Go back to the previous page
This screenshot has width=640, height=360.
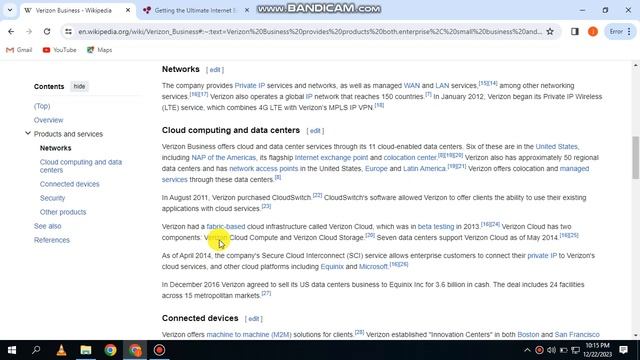[11, 31]
